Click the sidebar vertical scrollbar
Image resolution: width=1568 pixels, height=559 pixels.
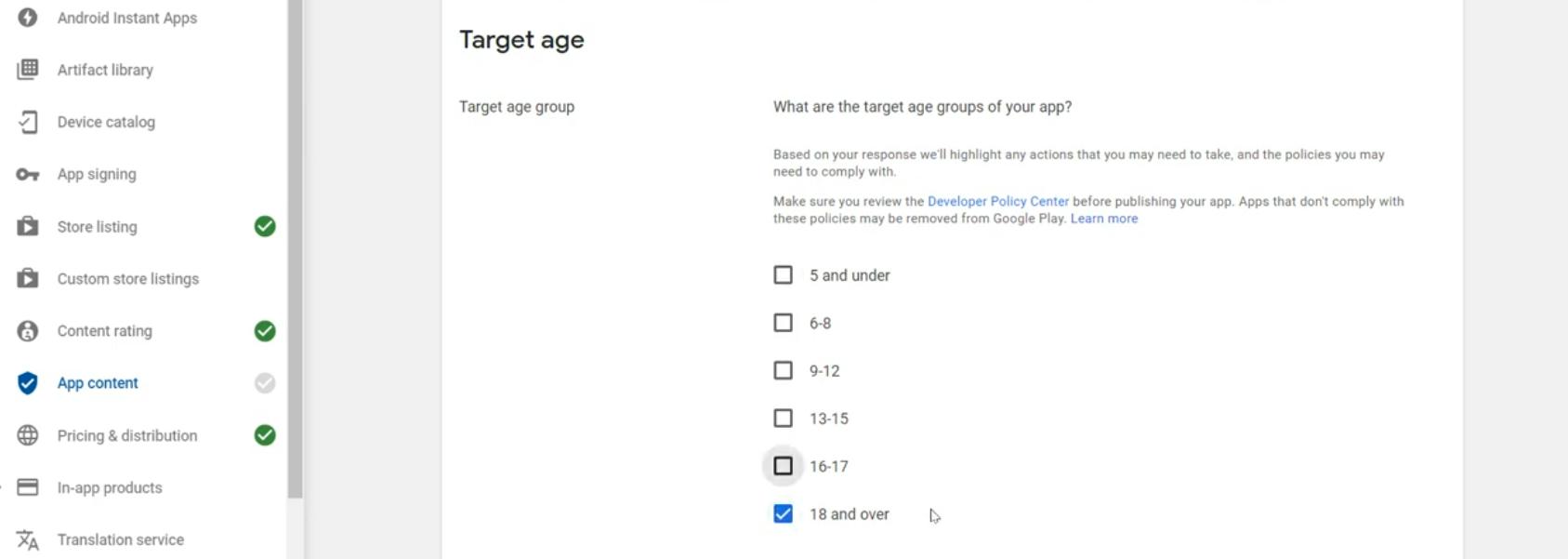[x=296, y=251]
